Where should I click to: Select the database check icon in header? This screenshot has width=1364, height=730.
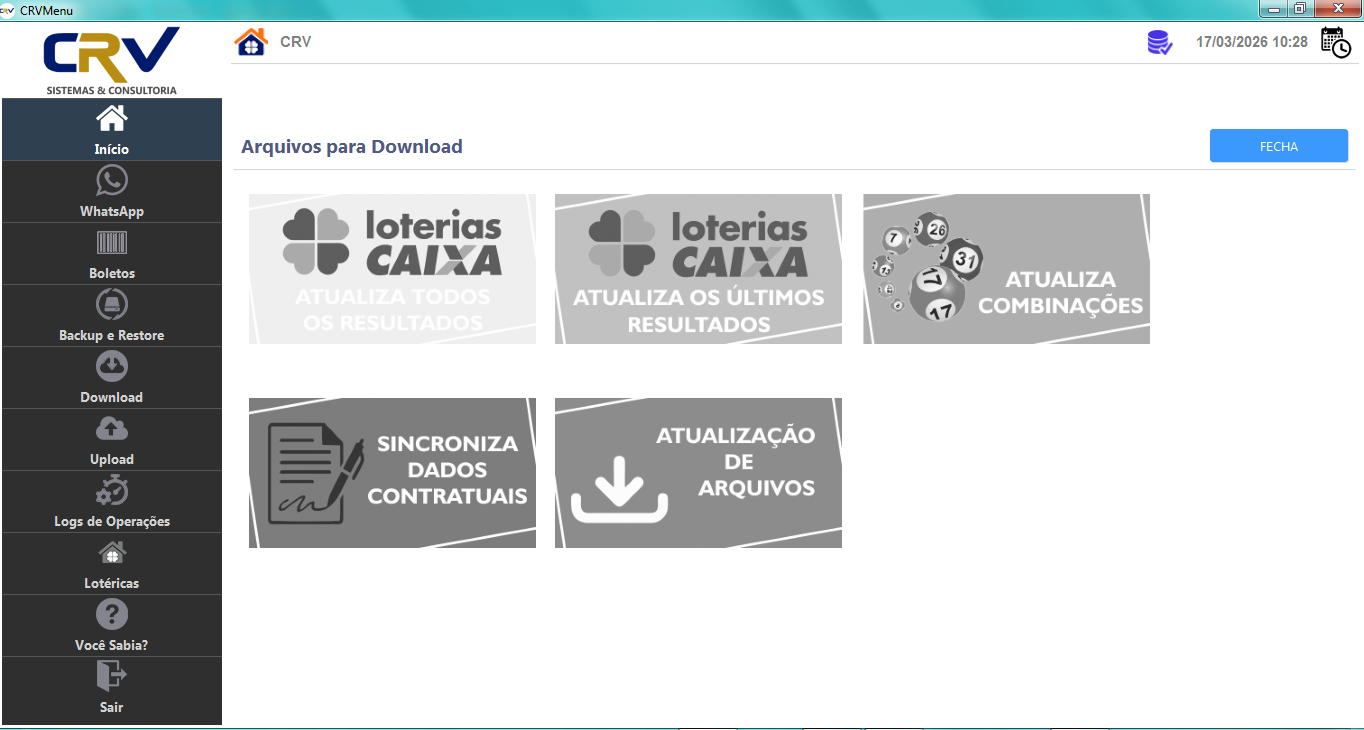tap(1160, 42)
